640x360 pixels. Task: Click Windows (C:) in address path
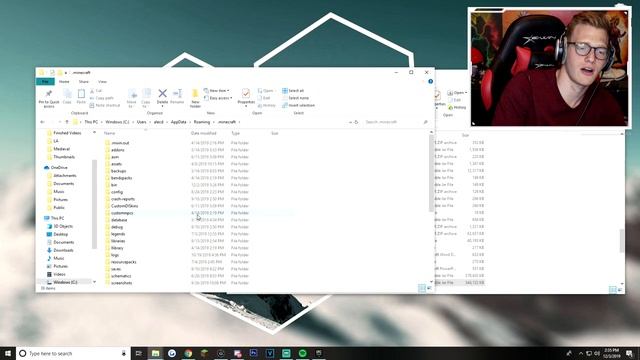point(117,122)
